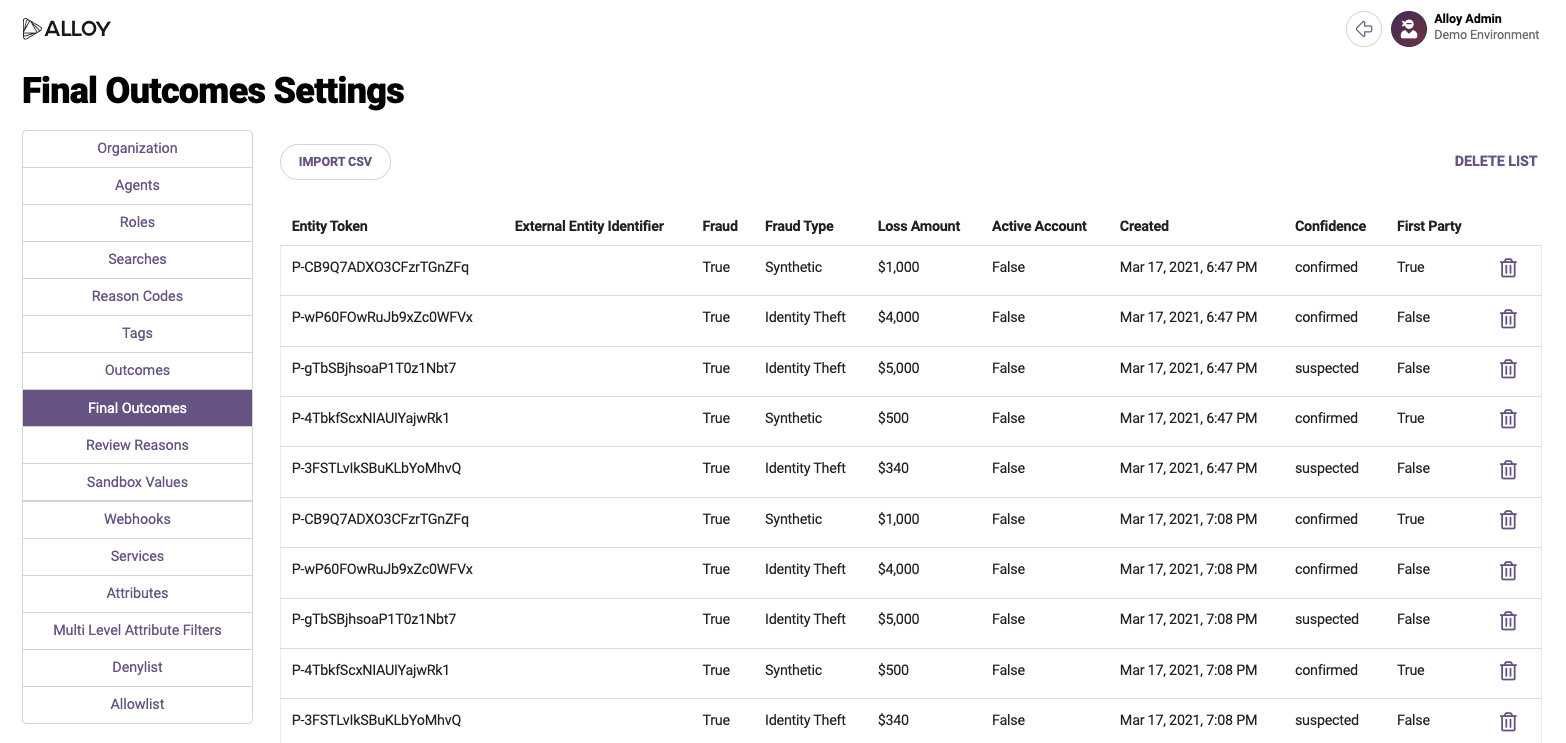Click the Loss Amount column header

pos(919,226)
